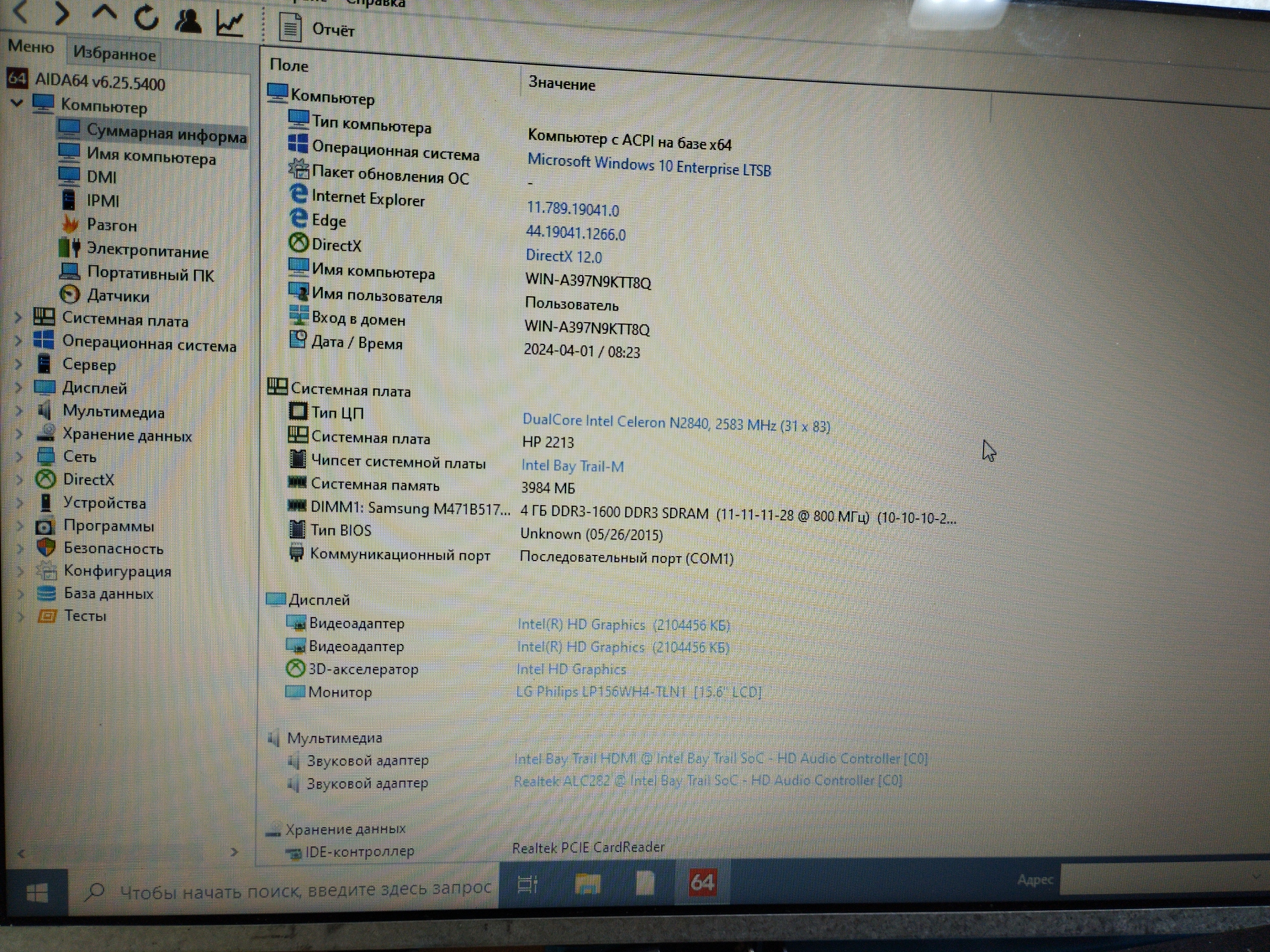Click the Дата / Время row icon
The width and height of the screenshot is (1270, 952).
point(298,339)
